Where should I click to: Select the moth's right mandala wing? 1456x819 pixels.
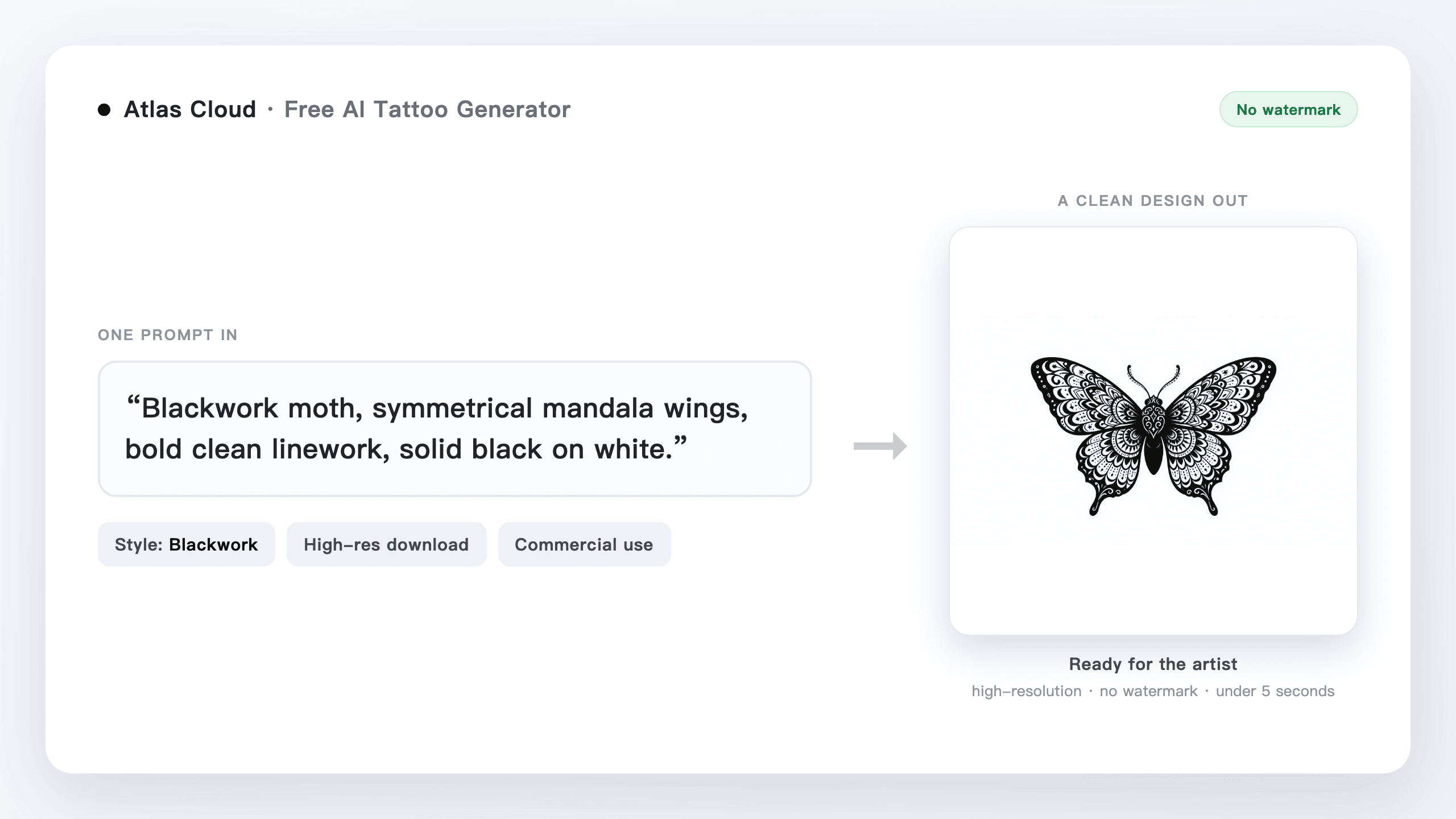pyautogui.click(x=1218, y=432)
